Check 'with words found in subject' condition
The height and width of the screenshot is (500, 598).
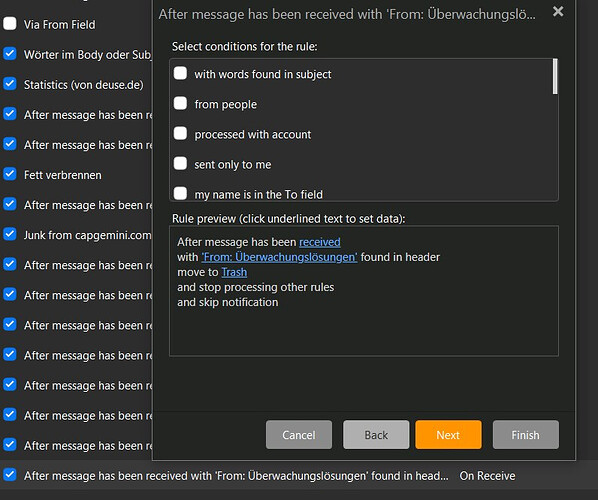coord(180,73)
